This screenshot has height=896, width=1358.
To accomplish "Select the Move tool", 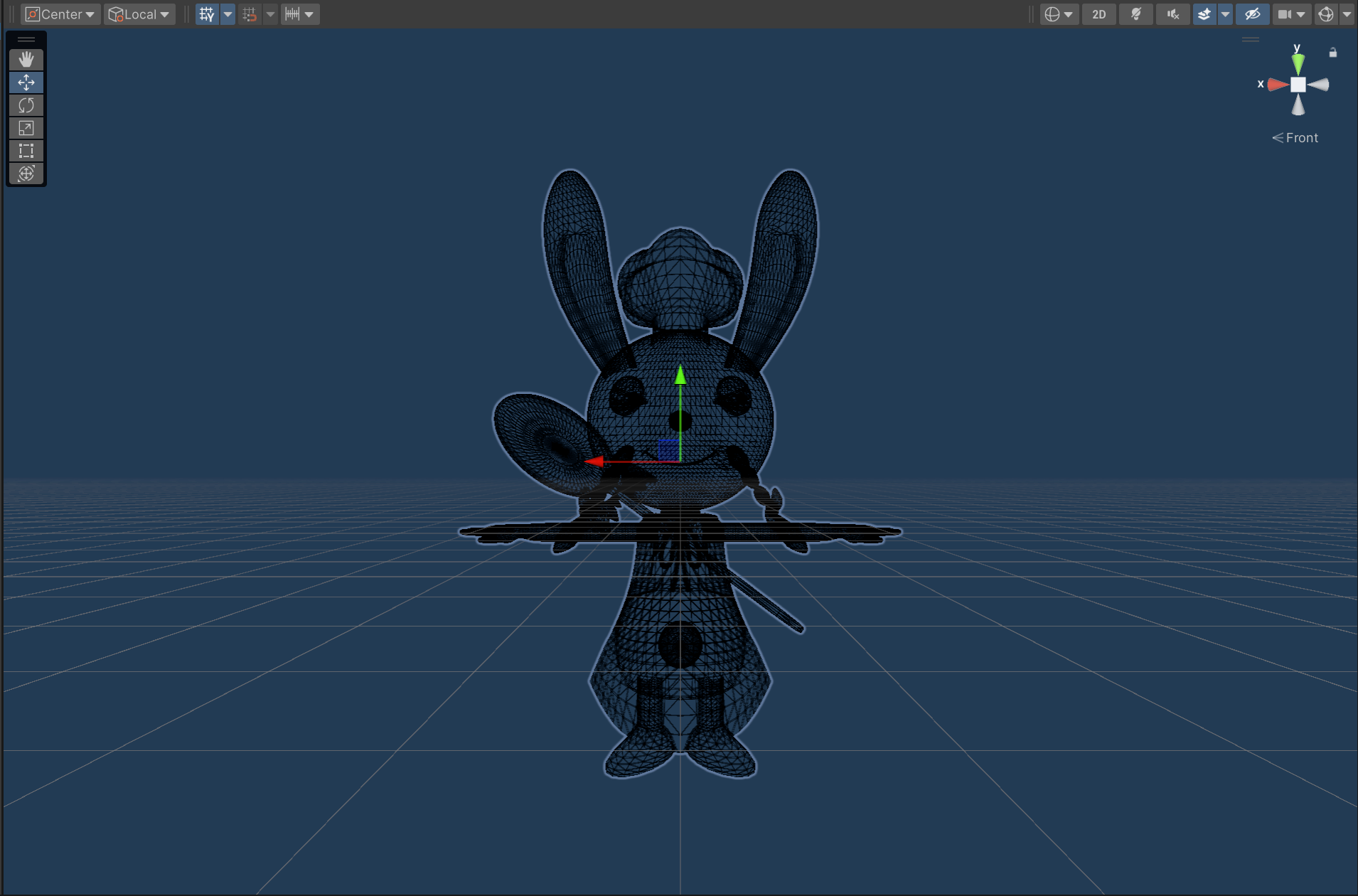I will 26,82.
